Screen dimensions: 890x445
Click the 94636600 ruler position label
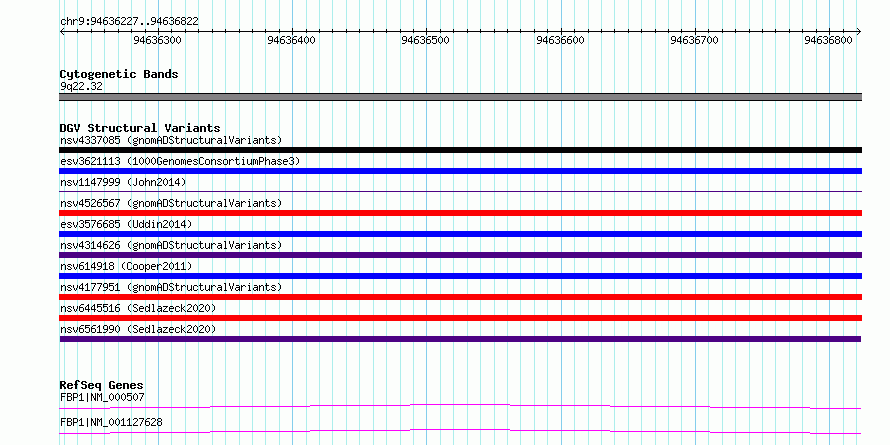(560, 40)
